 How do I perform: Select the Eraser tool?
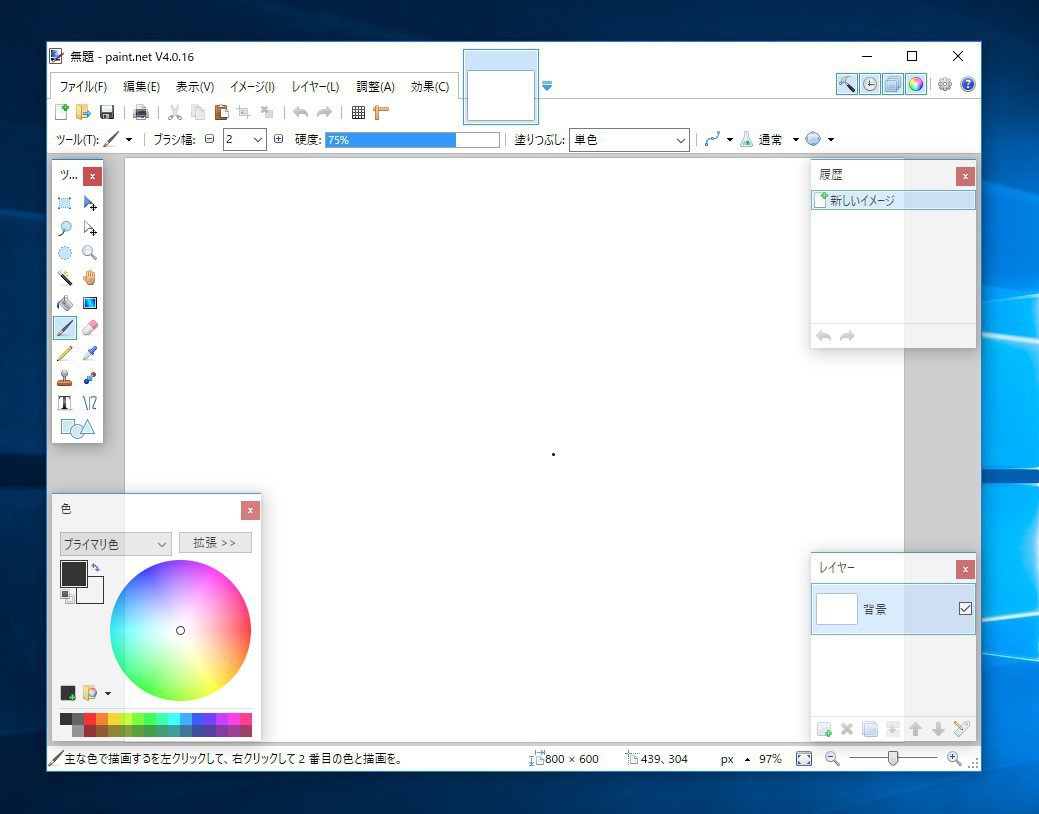[90, 328]
